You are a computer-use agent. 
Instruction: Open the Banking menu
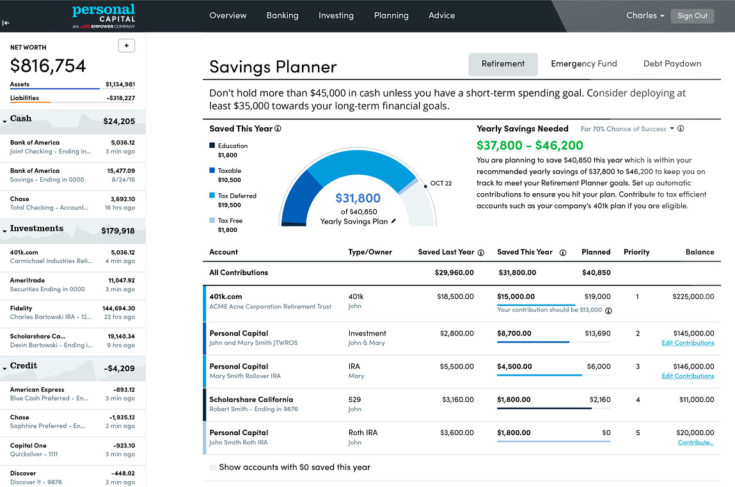[x=282, y=15]
